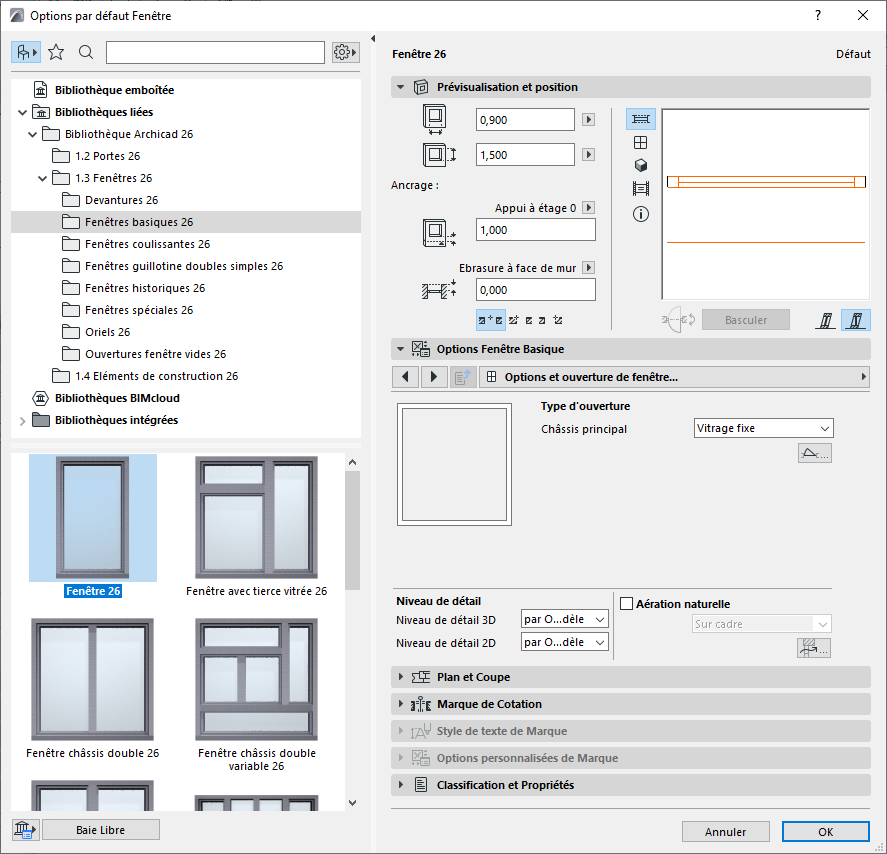Show preview information via info icon
Screen dimensions: 887x854
click(x=640, y=212)
